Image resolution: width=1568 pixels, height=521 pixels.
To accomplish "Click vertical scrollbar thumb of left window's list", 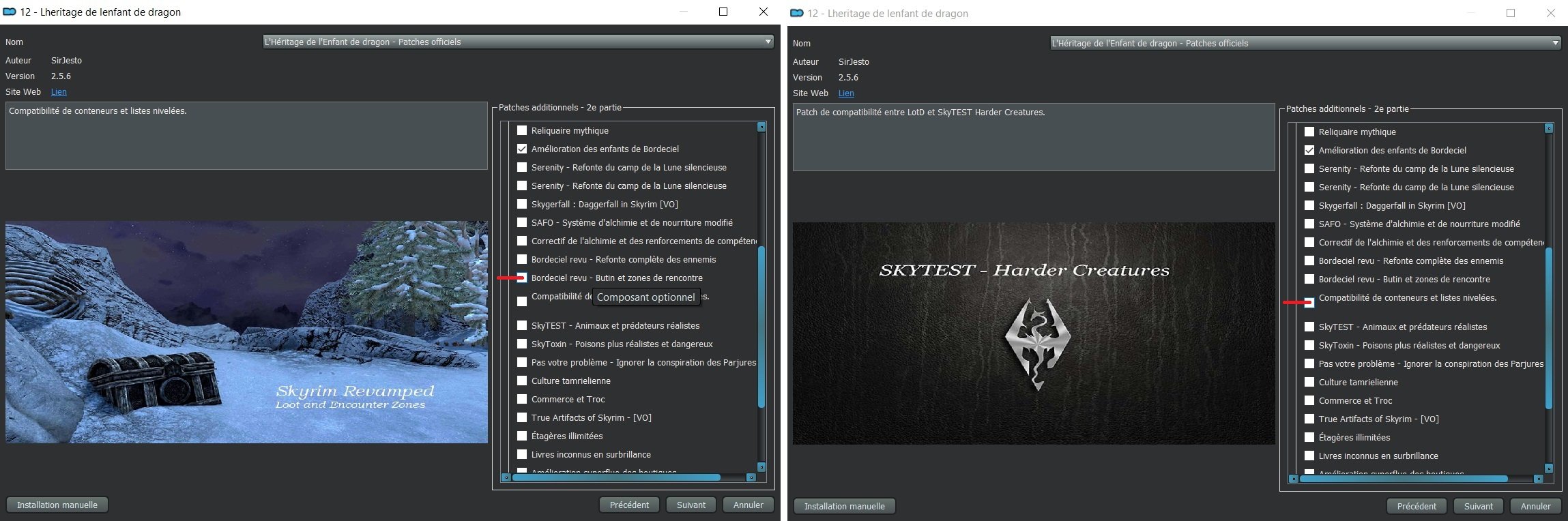I will pos(761,327).
